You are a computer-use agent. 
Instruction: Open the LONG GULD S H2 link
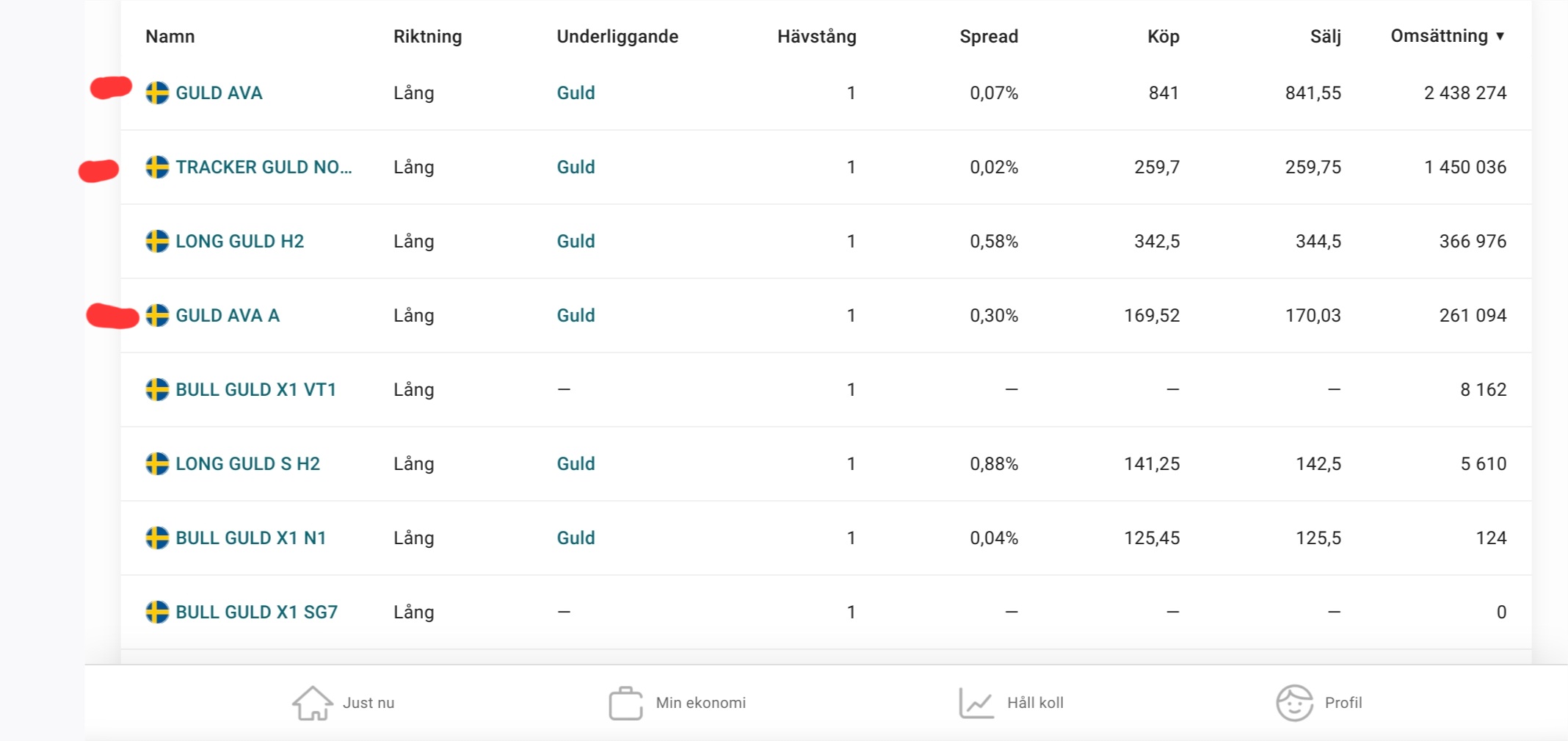click(247, 464)
